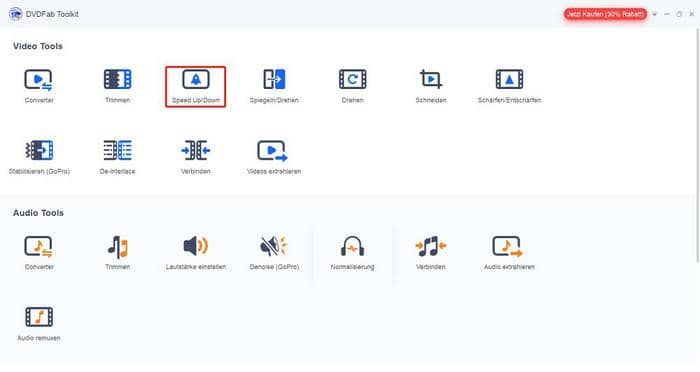Launch the Denoise (GoPro) tool
The height and width of the screenshot is (372, 700).
[274, 253]
